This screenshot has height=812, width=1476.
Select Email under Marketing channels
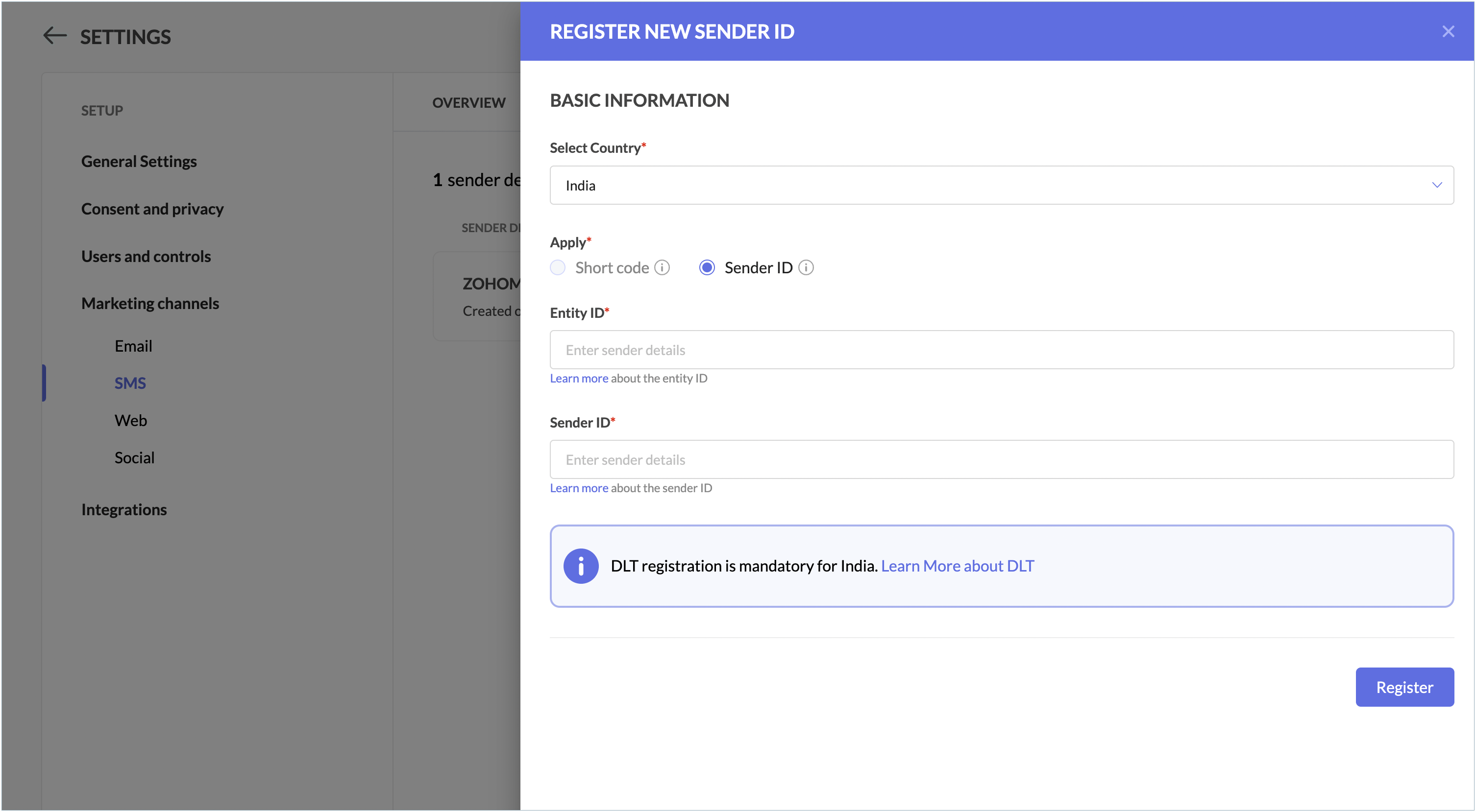[133, 346]
